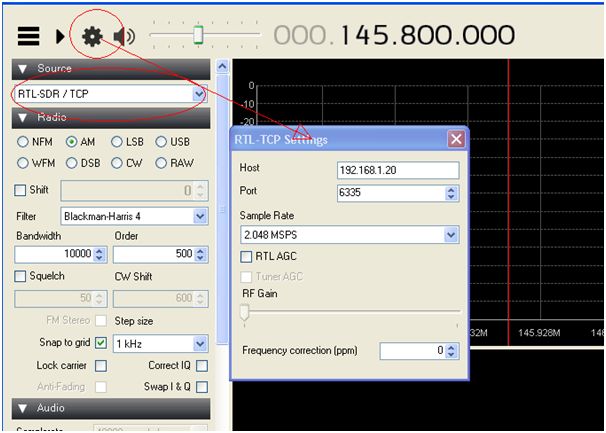Increase Order with up arrow
Image resolution: width=606 pixels, height=433 pixels.
(x=200, y=251)
